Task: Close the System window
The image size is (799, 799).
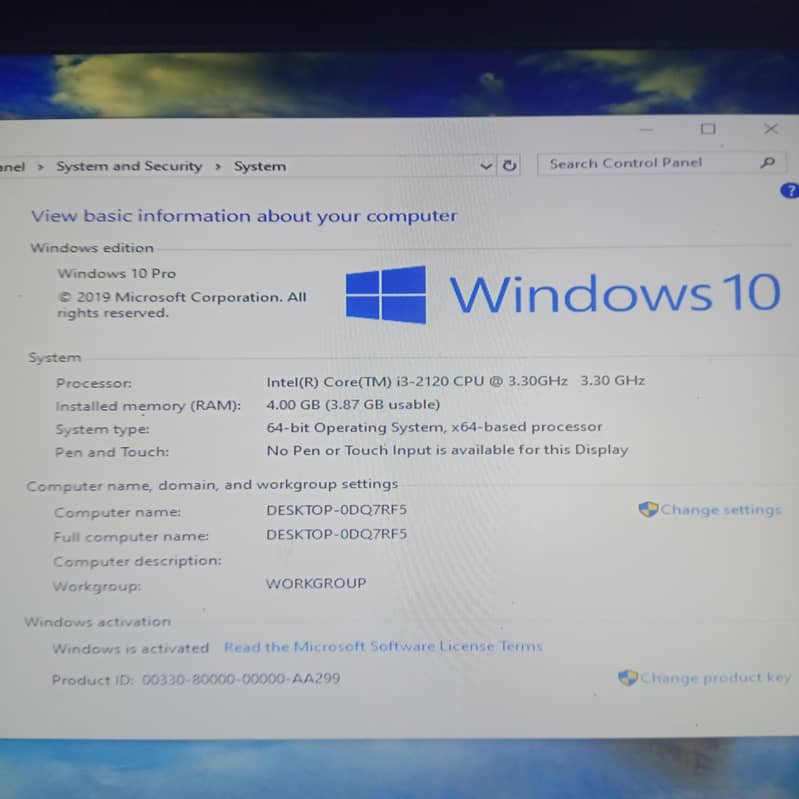Action: pos(770,128)
